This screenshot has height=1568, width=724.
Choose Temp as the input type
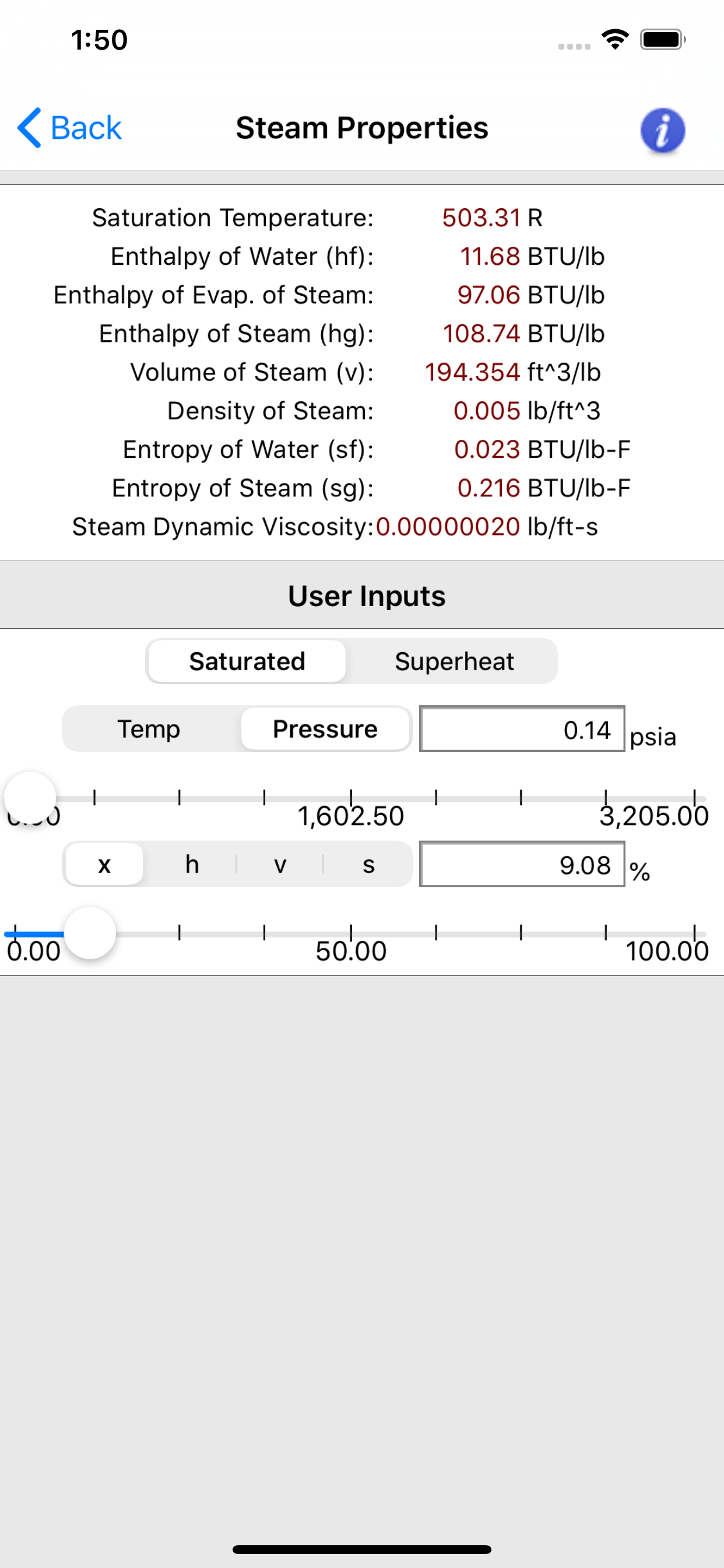click(149, 729)
